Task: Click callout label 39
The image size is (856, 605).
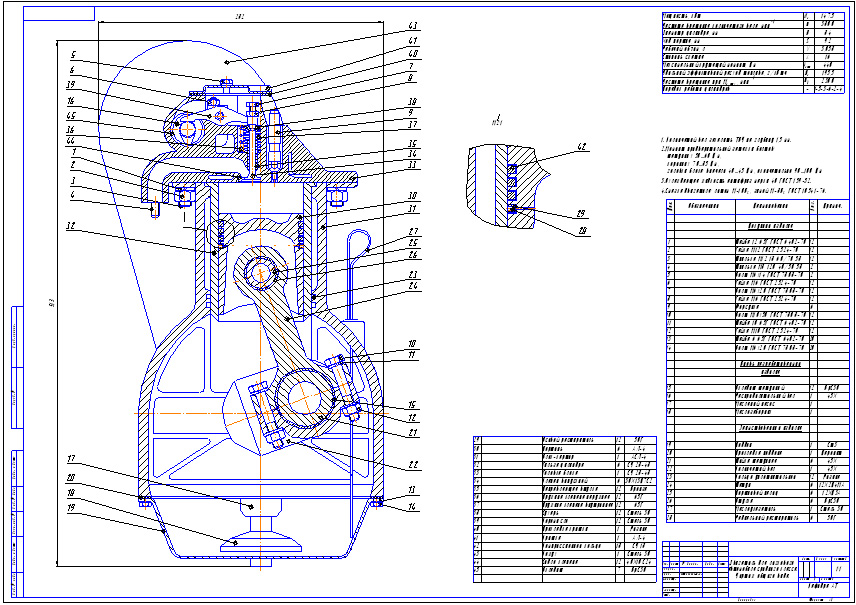Action: coord(70,85)
